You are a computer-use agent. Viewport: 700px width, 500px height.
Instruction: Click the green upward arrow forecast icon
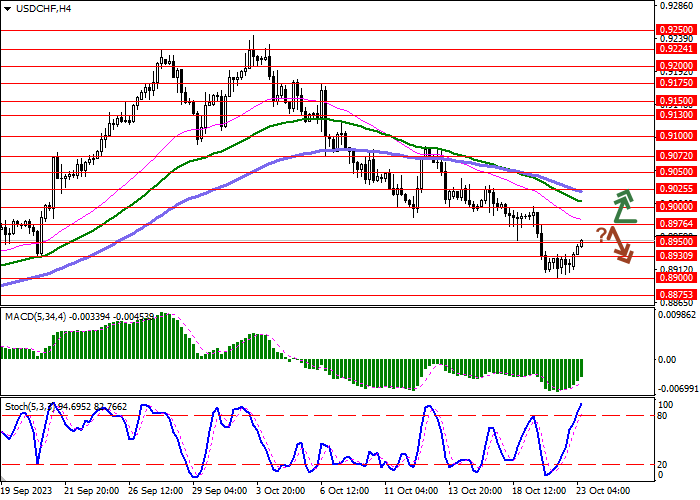[623, 205]
